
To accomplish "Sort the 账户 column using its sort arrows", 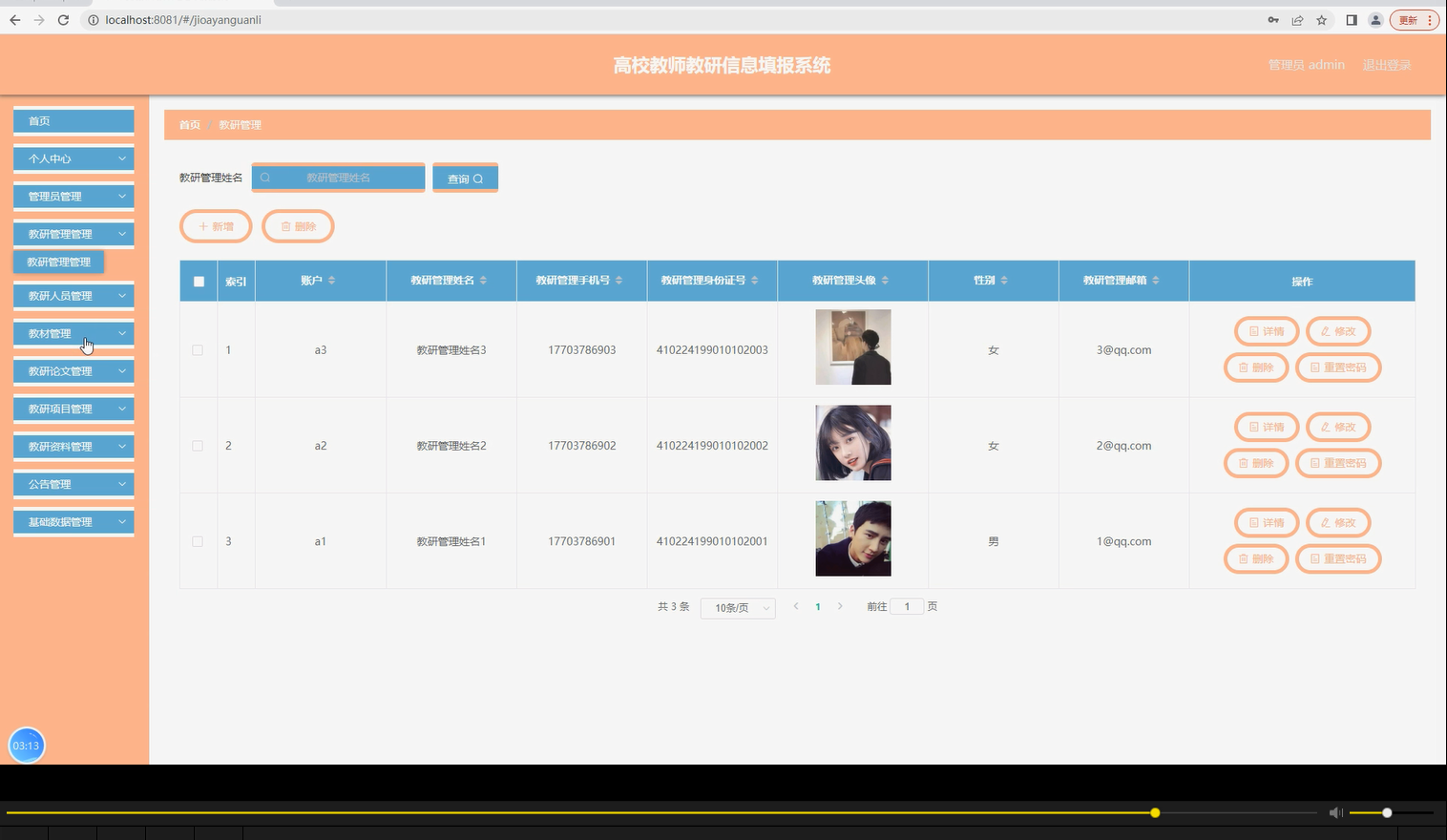I will (332, 280).
